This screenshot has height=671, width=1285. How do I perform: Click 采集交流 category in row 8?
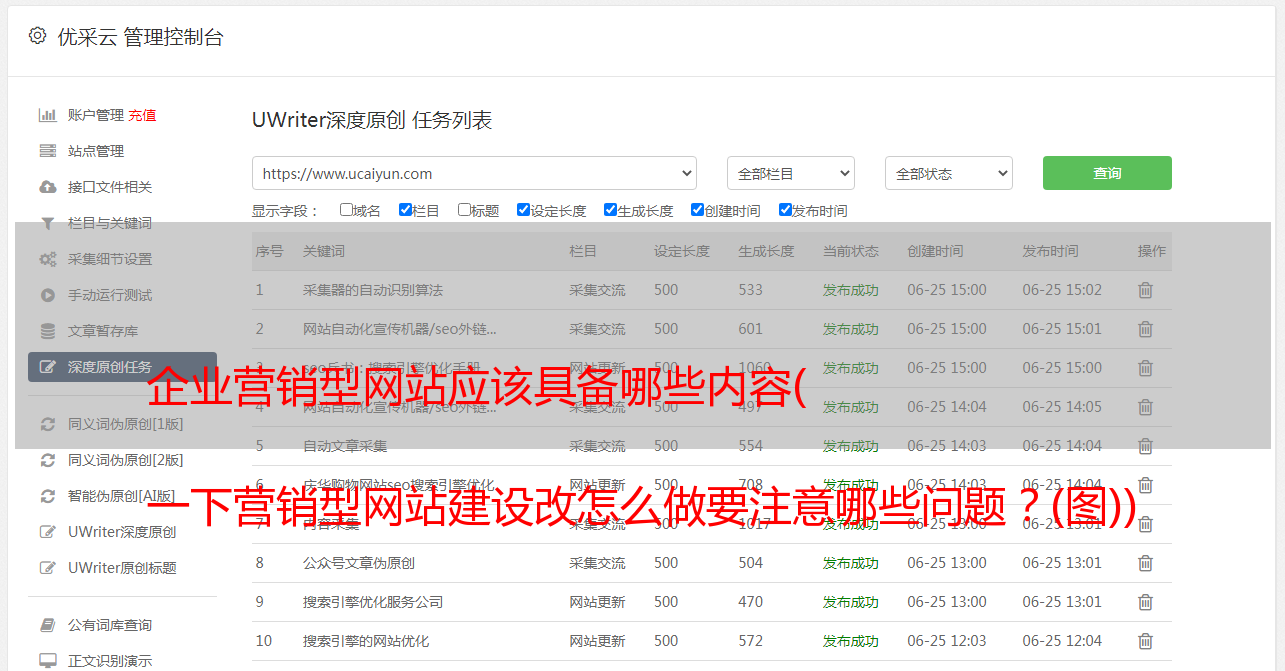597,563
